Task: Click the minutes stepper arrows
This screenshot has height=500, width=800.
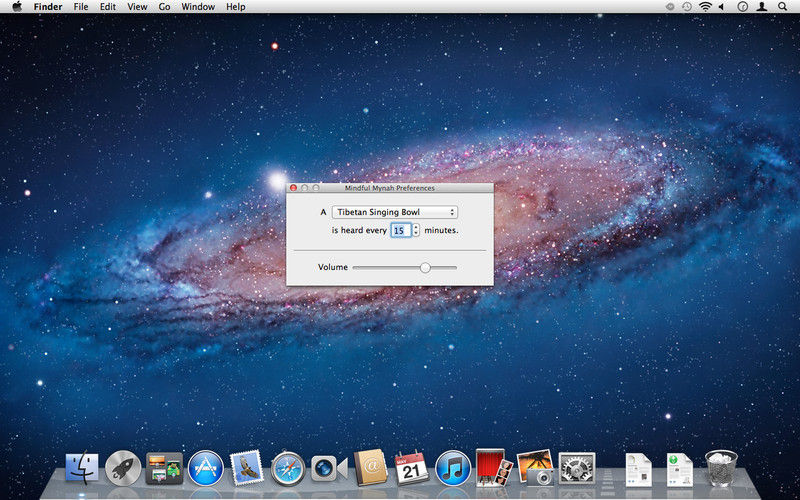Action: [x=416, y=231]
